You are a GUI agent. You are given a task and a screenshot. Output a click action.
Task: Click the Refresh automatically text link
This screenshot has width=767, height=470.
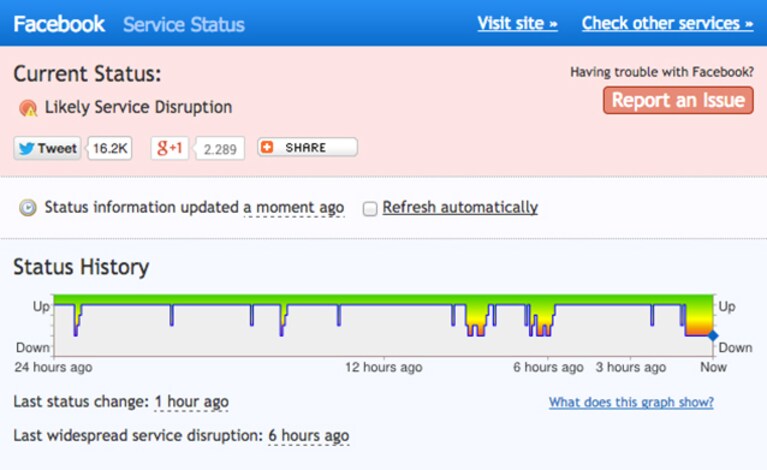coord(460,207)
